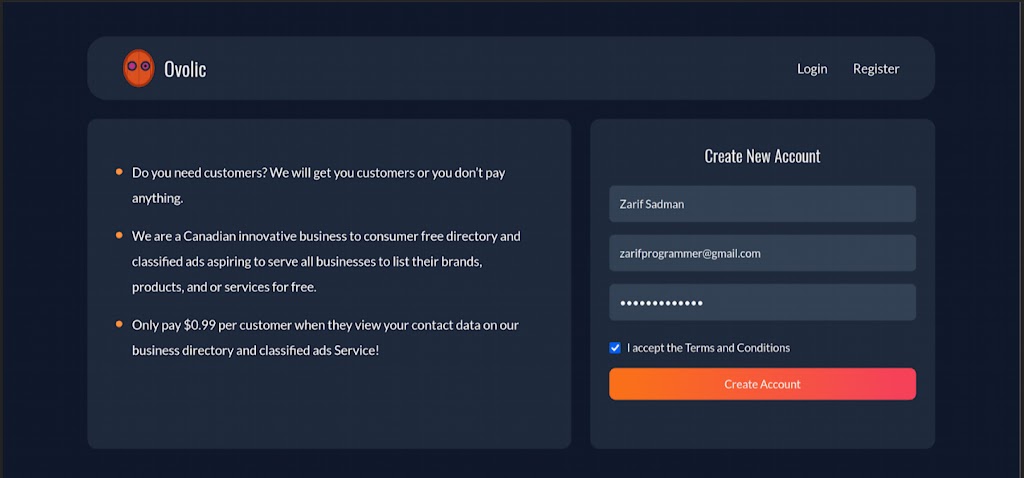Screen dimensions: 1024x478
Task: Click the 'Canadian innovative business' paragraph text
Action: tap(327, 261)
